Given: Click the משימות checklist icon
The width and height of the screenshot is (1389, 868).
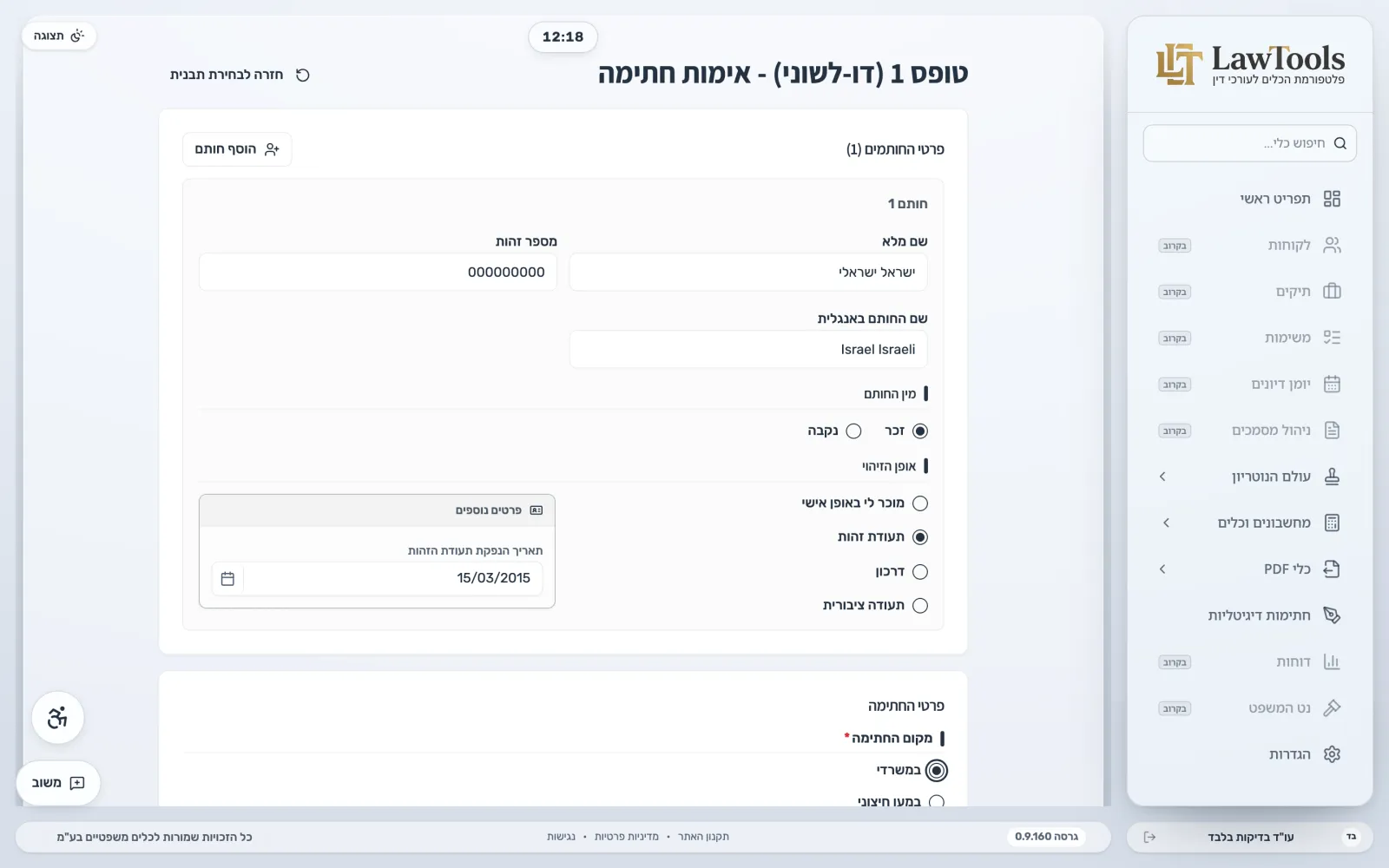Looking at the screenshot, I should click(x=1332, y=338).
